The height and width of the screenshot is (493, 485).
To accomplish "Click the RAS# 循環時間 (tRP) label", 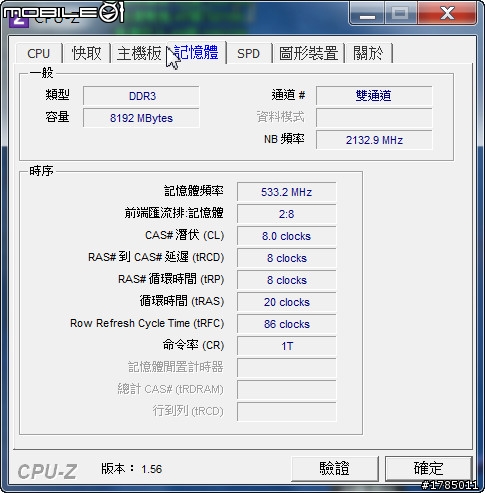I will (x=171, y=279).
